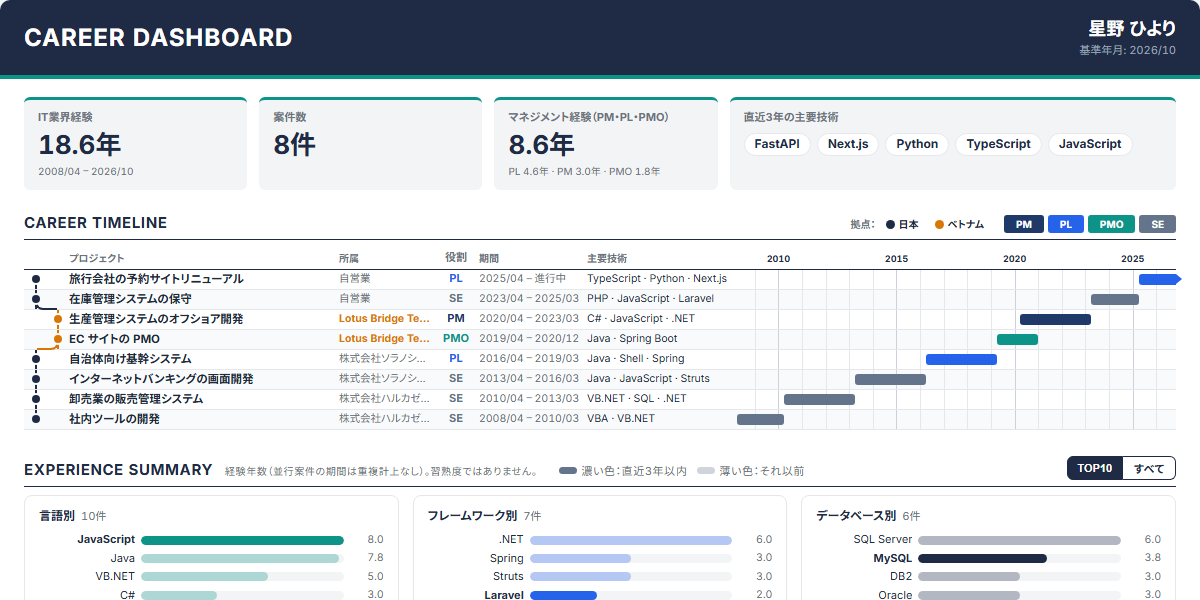Click the 薄い色:それ以前 legend swatch
Screen dimensions: 1200x600
[x=706, y=471]
